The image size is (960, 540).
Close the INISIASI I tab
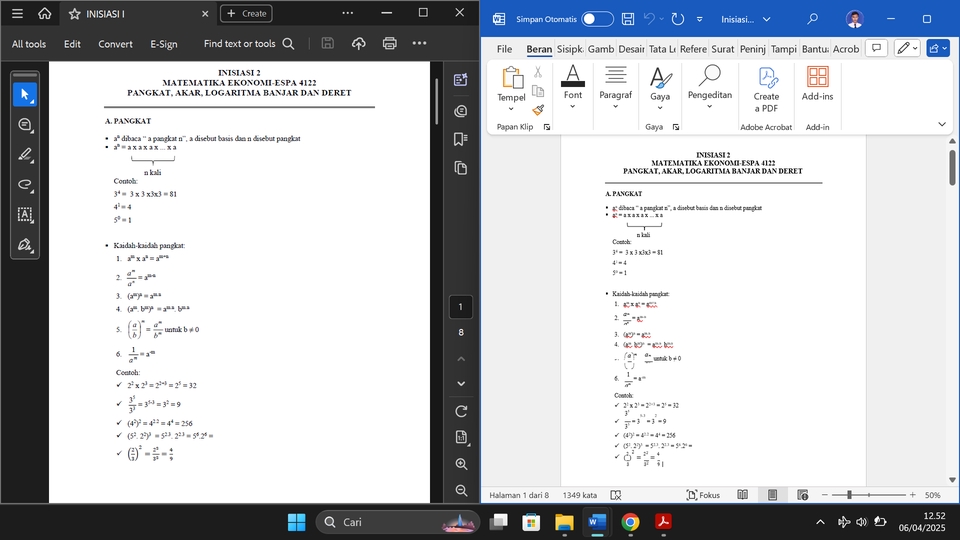(x=205, y=13)
